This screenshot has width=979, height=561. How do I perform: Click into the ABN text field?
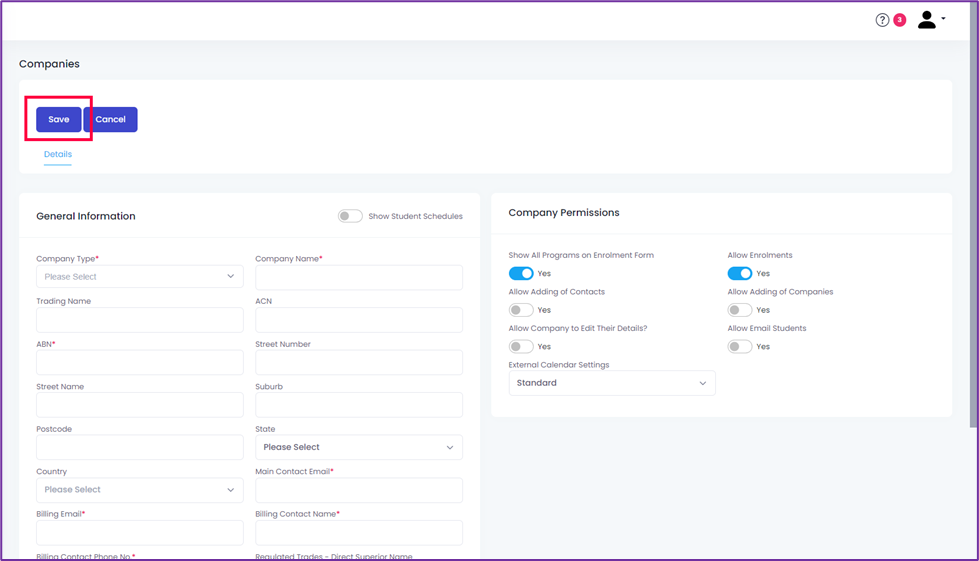pyautogui.click(x=140, y=363)
